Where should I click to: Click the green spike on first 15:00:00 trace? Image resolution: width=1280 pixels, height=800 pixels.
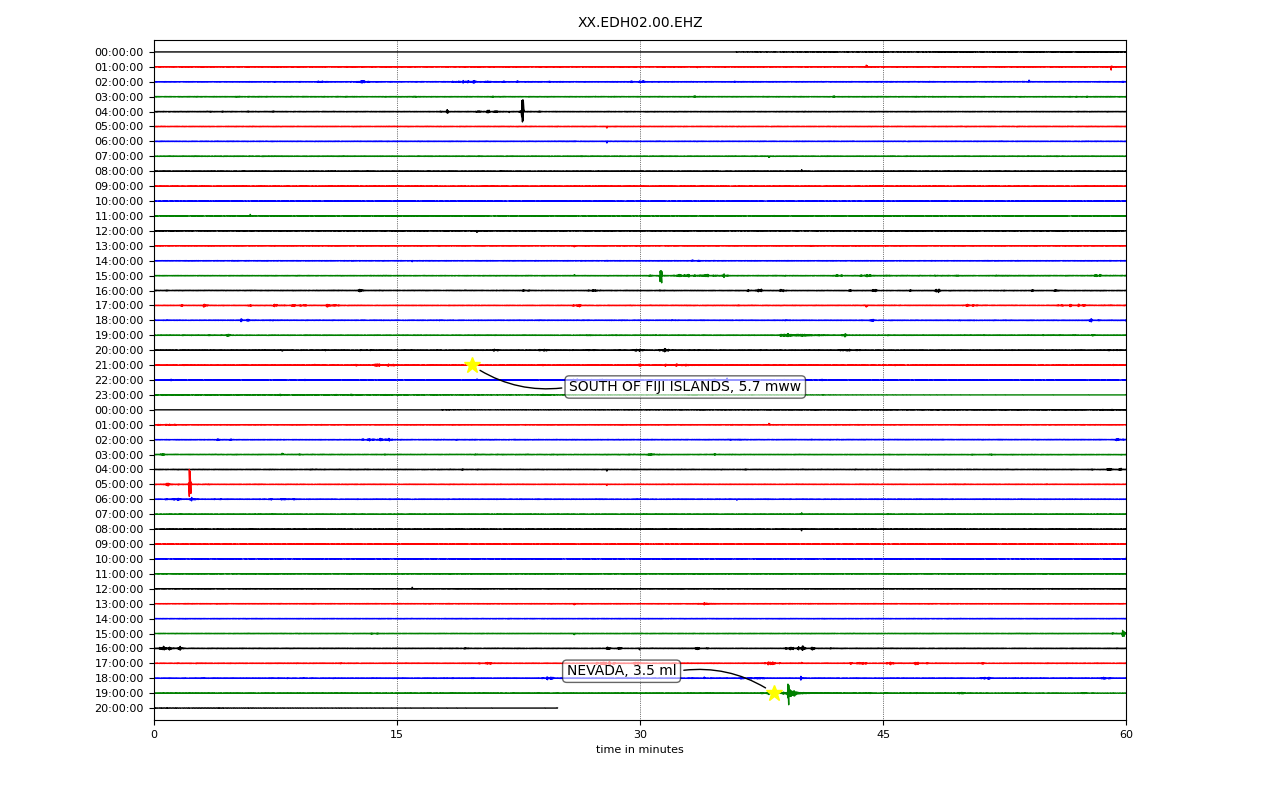[661, 276]
